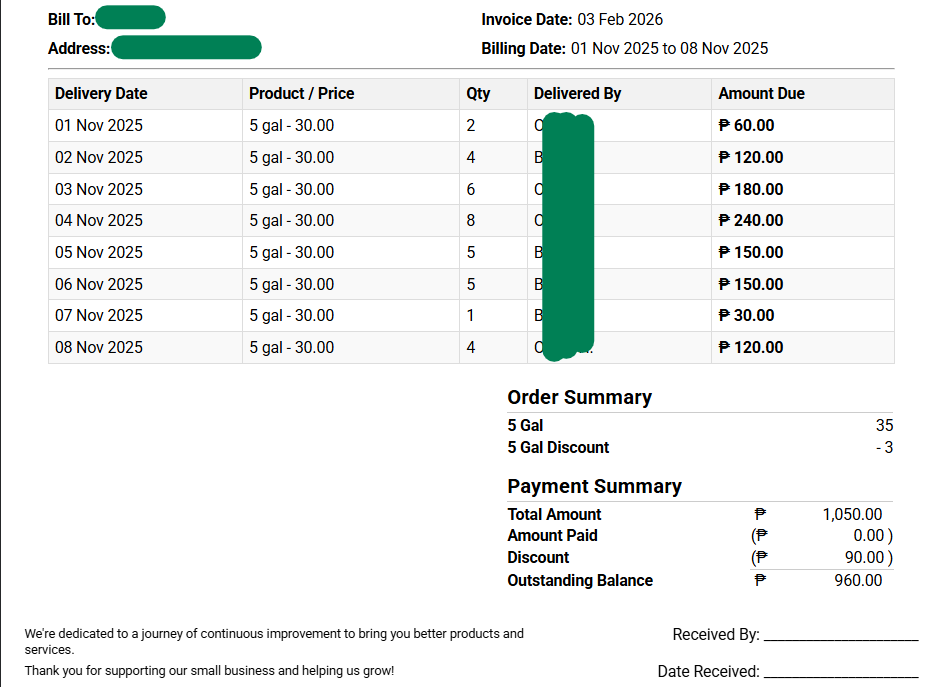The width and height of the screenshot is (938, 687).
Task: Select the Amount Due column header
Action: pos(761,94)
